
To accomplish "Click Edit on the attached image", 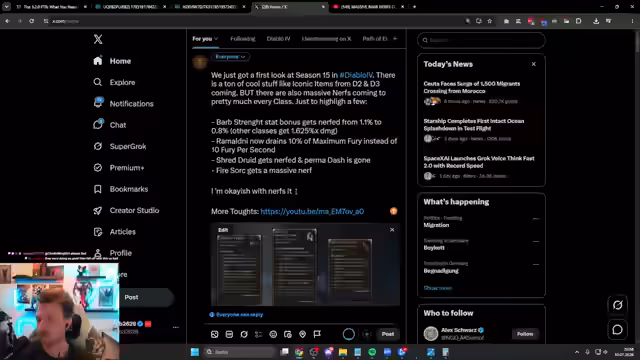I will (223, 230).
